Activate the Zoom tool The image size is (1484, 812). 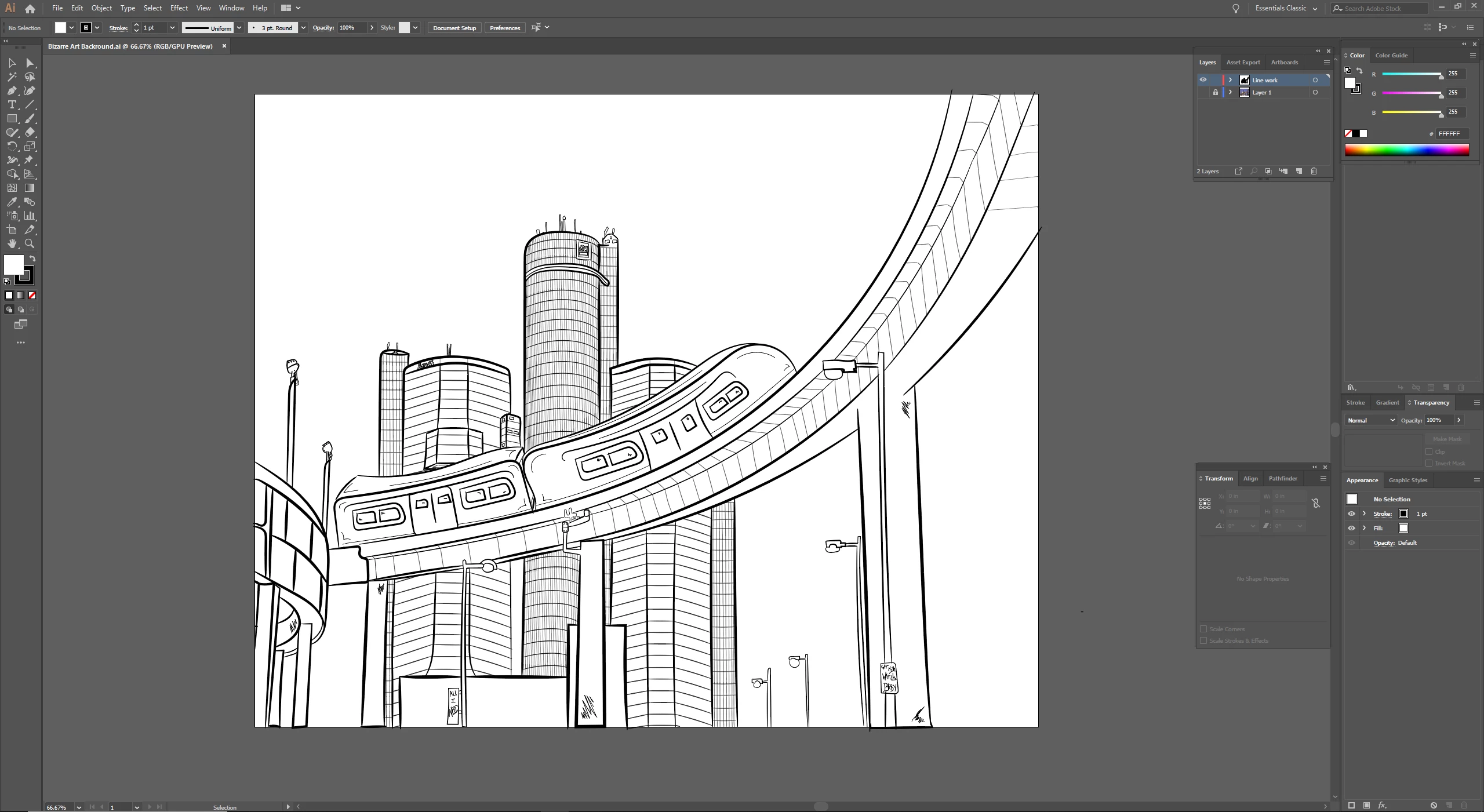pyautogui.click(x=30, y=243)
